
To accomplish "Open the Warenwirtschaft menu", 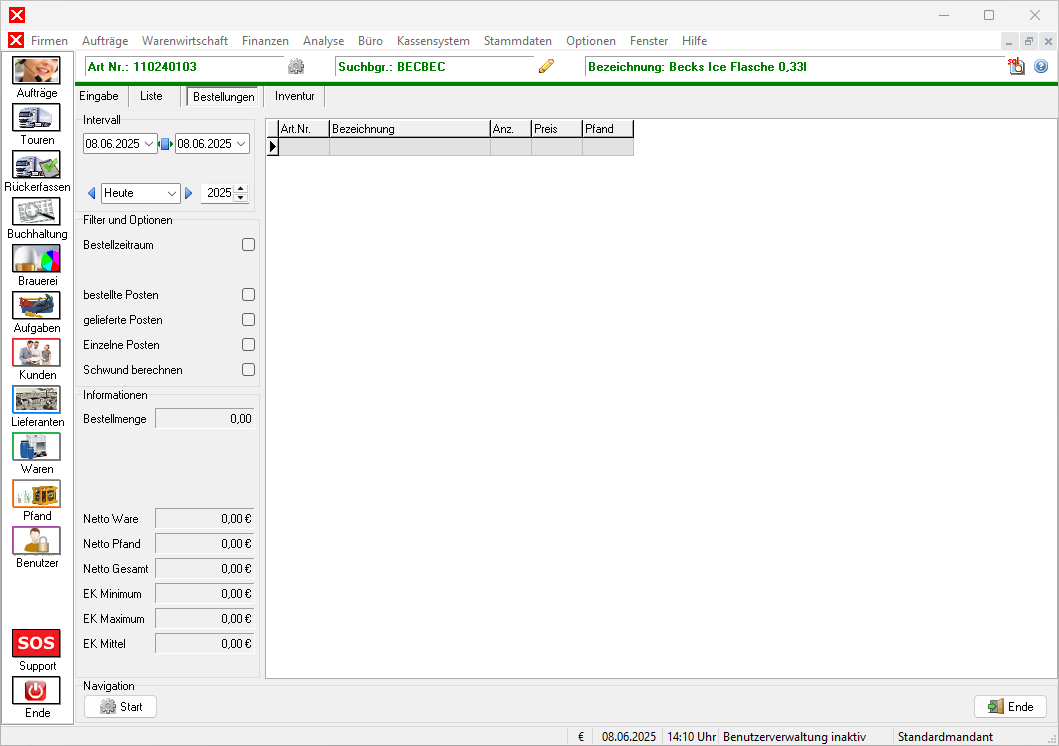I will (185, 41).
